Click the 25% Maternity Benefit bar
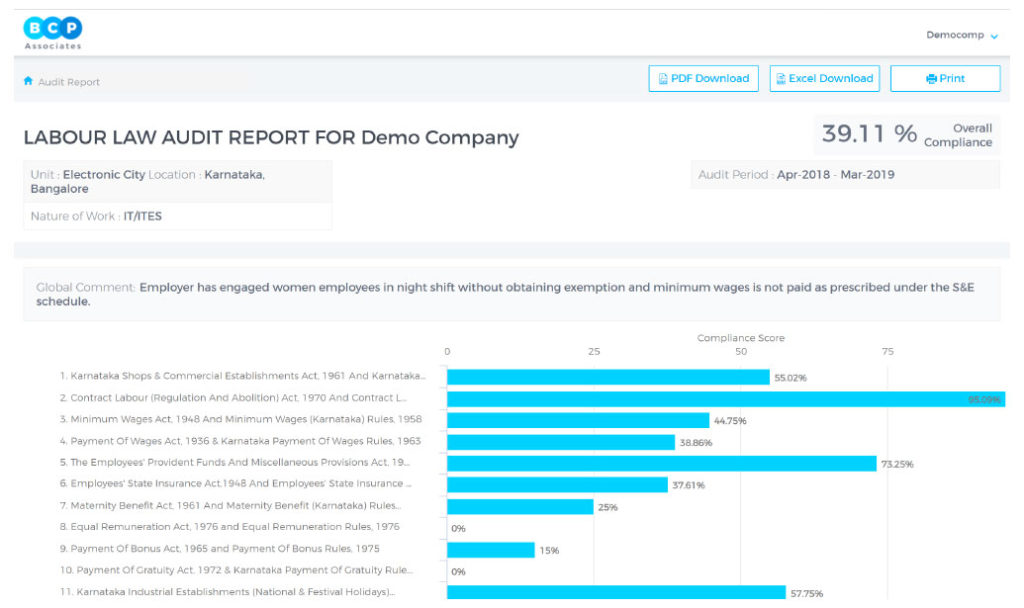Screen dimensions: 1024x608 coord(520,507)
